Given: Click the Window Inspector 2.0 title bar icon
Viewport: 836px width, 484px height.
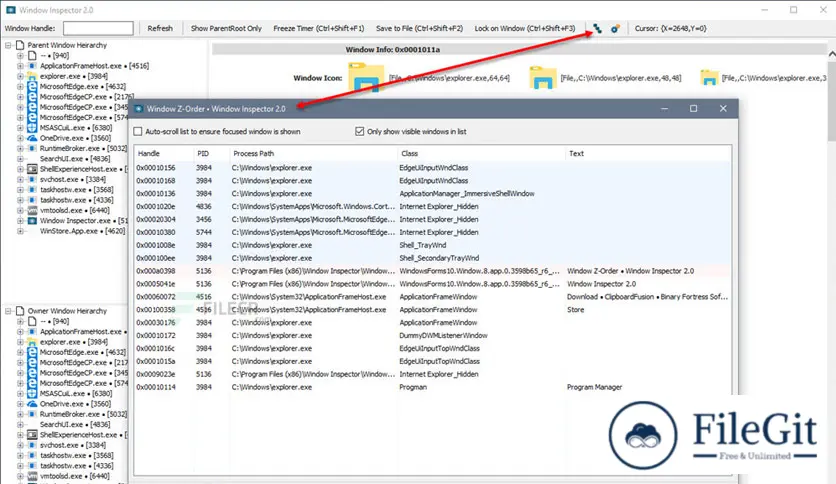Looking at the screenshot, I should click(x=10, y=10).
